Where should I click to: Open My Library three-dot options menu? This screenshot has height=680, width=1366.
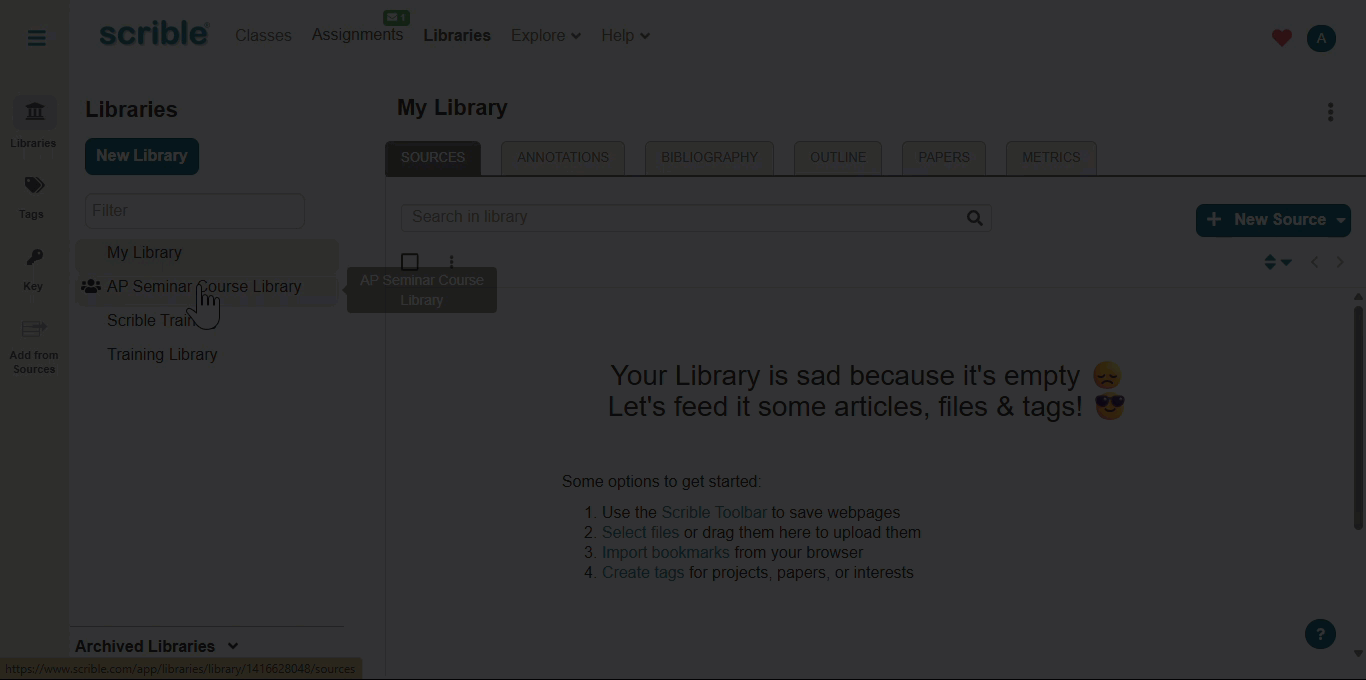[x=1330, y=112]
